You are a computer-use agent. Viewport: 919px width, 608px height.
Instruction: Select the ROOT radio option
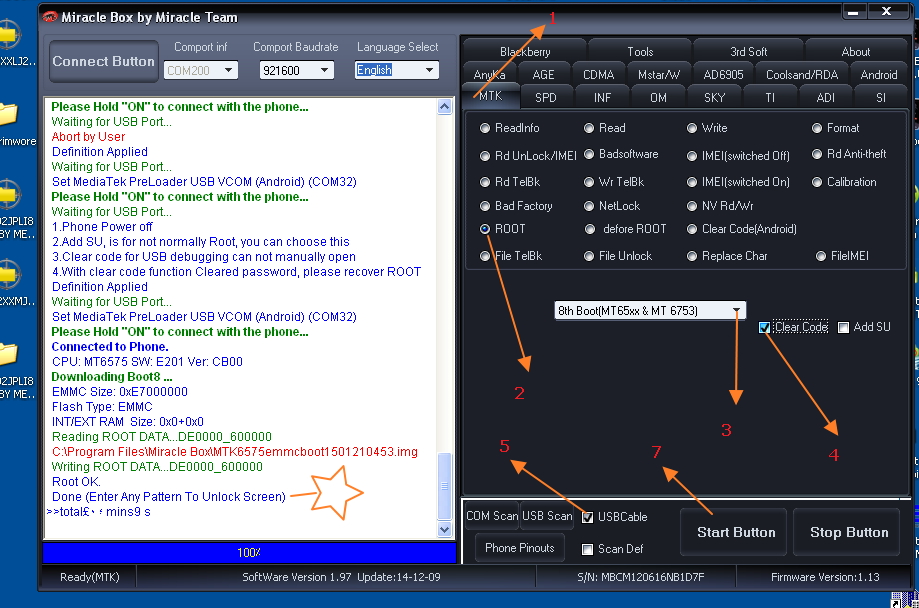coord(485,229)
